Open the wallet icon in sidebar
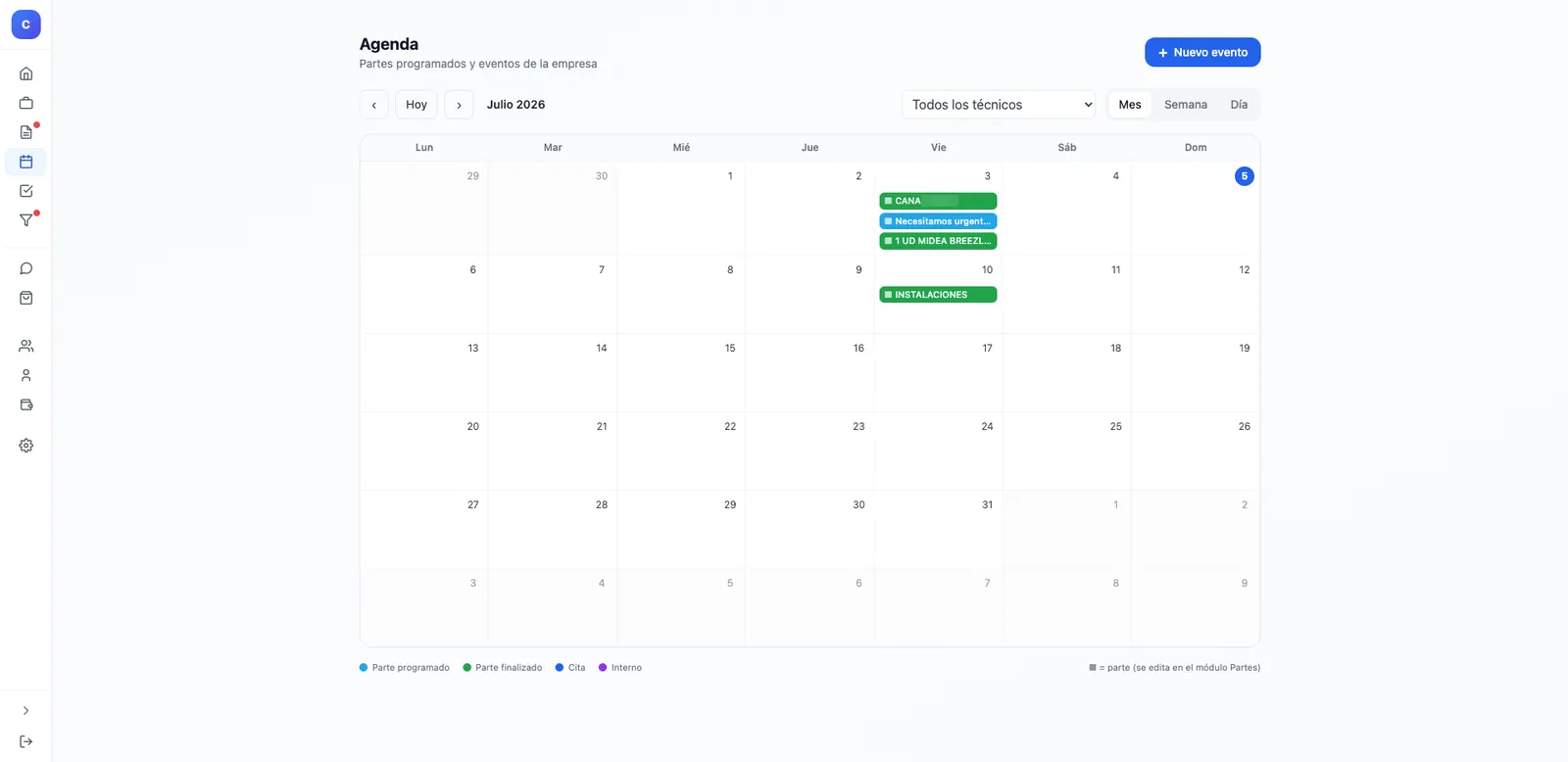 [26, 405]
